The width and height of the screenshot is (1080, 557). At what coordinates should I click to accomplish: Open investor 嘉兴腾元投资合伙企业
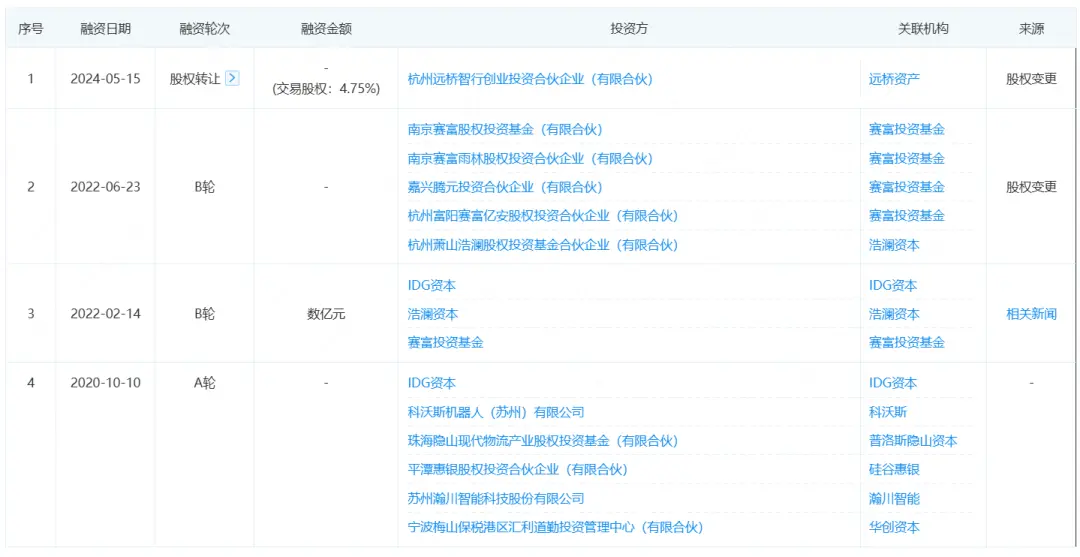[x=505, y=187]
